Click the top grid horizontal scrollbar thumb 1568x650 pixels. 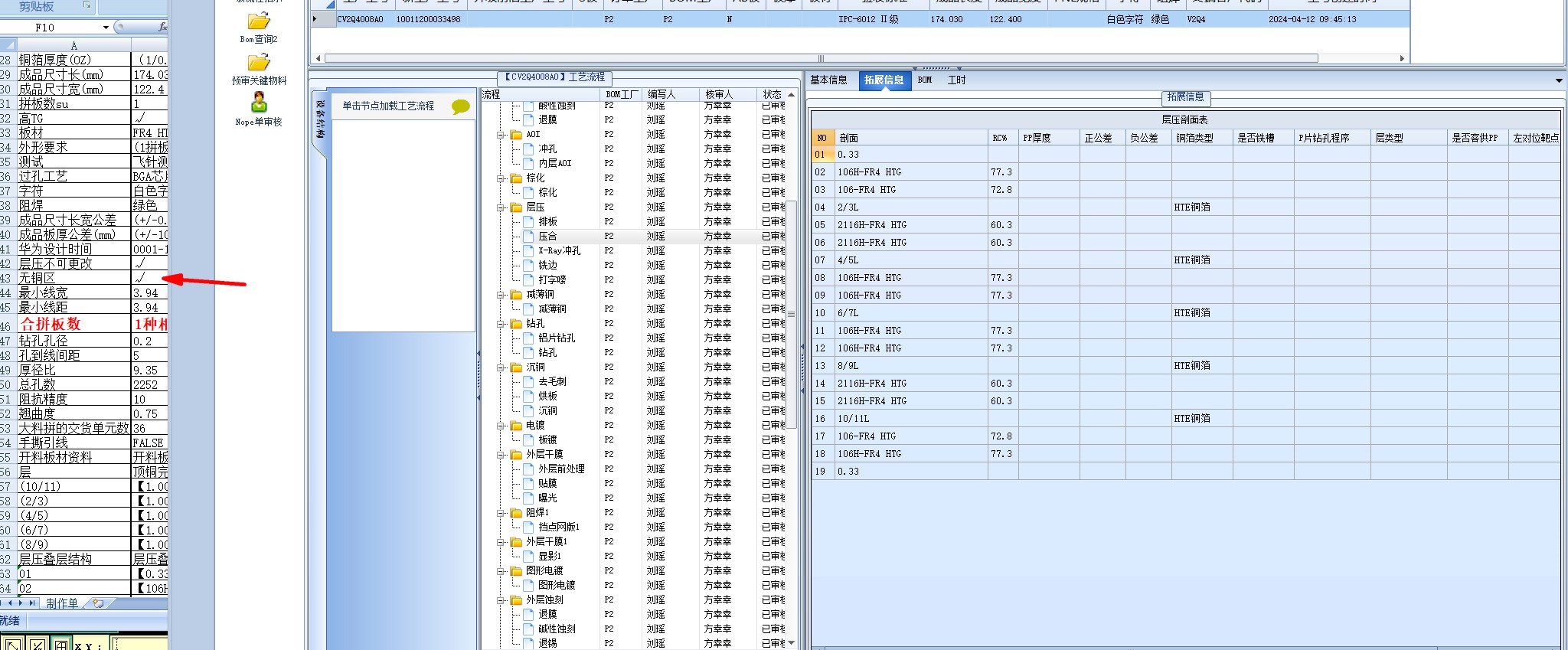tap(821, 58)
